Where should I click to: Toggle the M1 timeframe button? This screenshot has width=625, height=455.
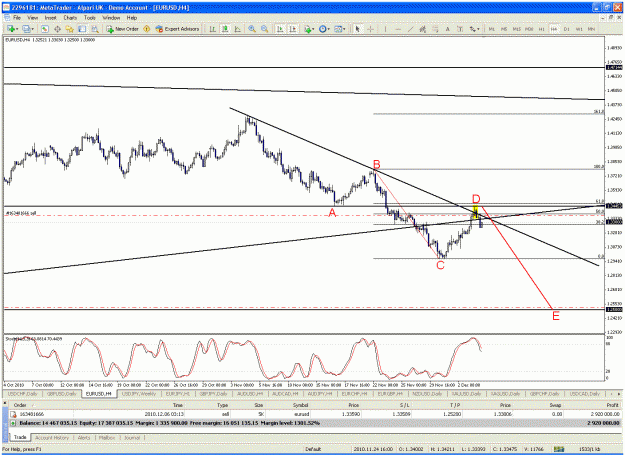492,29
